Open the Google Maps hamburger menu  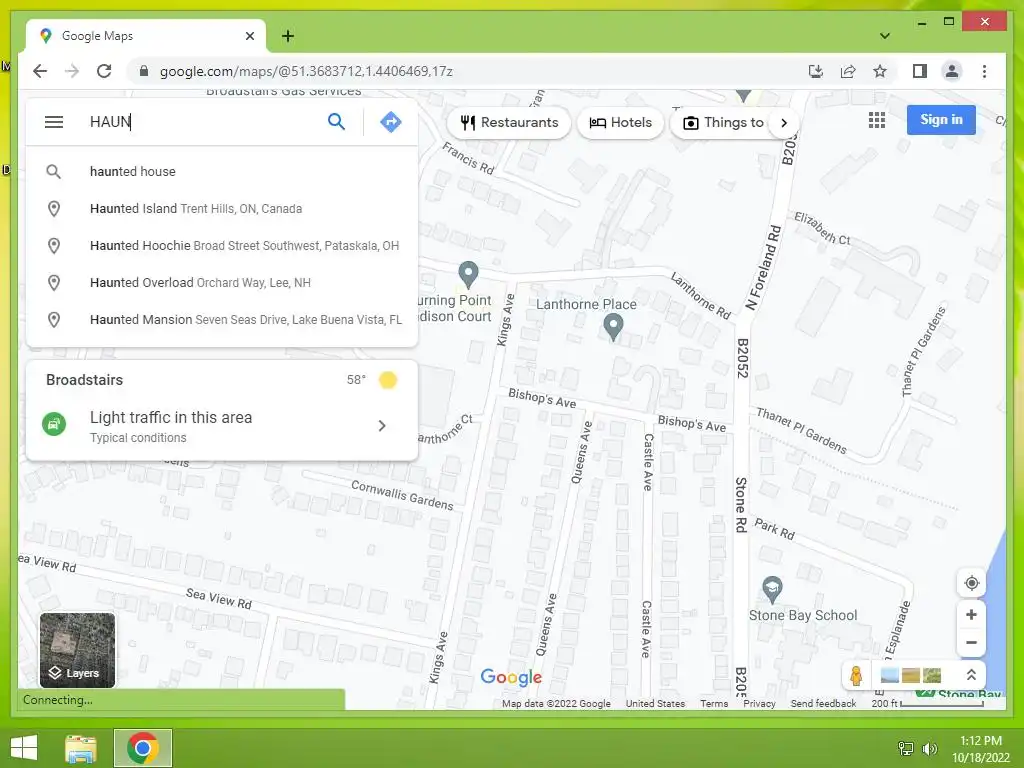coord(54,122)
